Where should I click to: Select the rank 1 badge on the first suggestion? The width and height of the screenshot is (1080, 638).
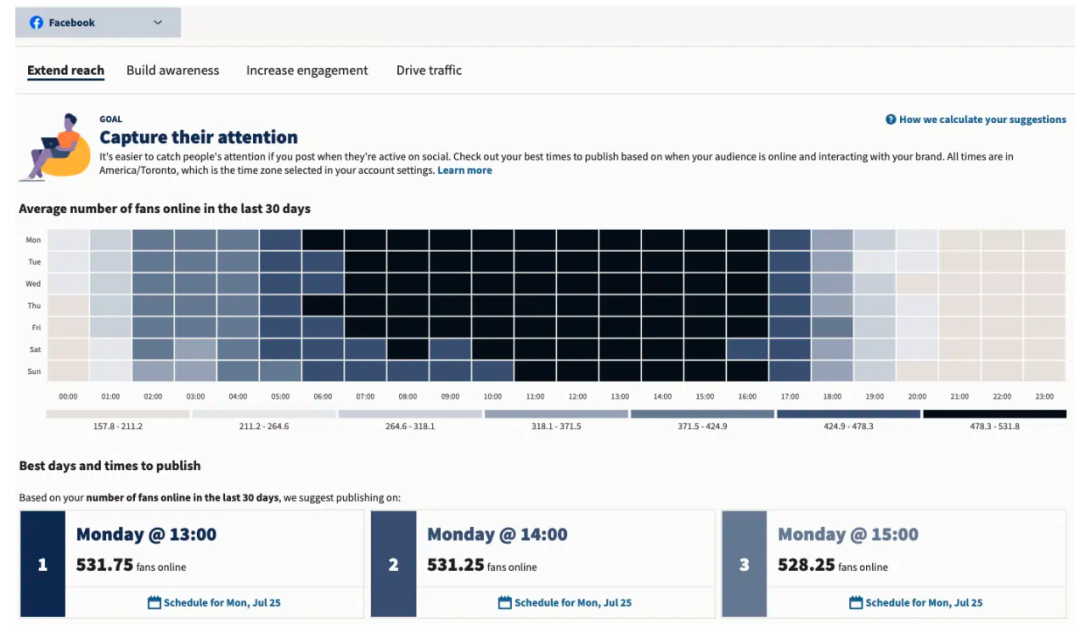pos(42,565)
